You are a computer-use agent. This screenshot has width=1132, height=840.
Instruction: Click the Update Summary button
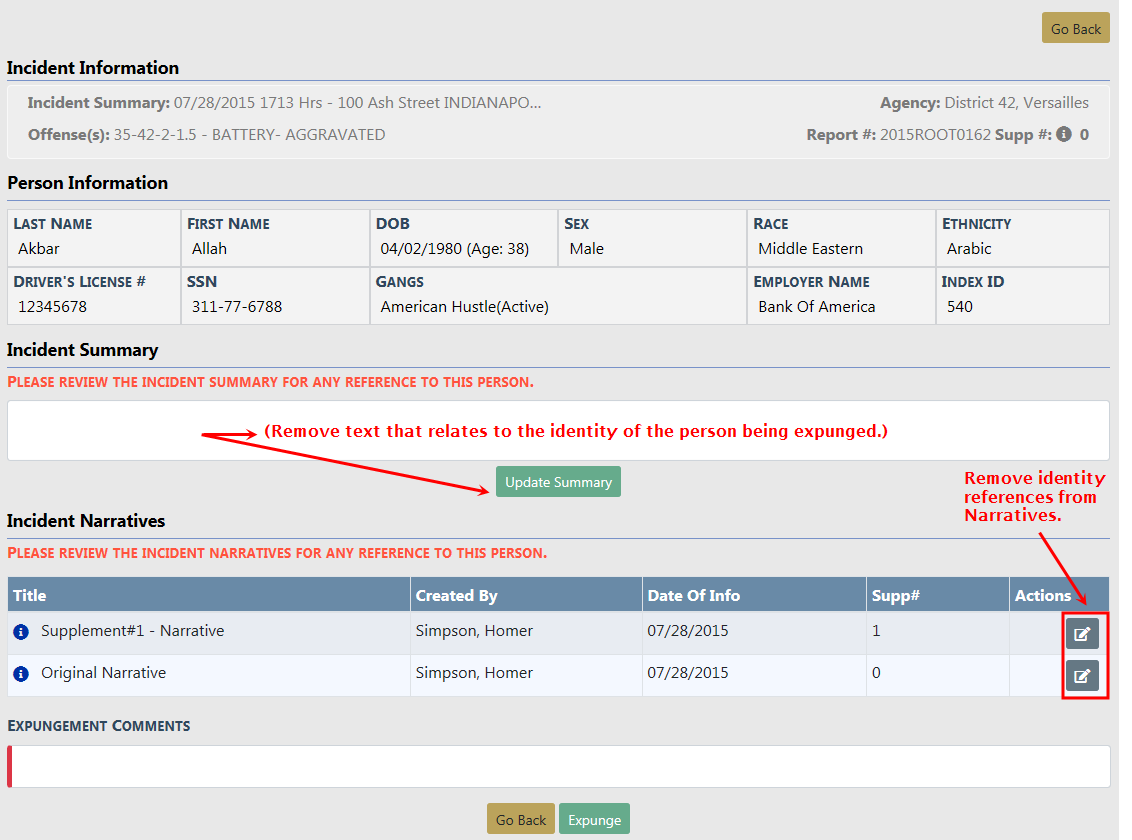coord(558,482)
